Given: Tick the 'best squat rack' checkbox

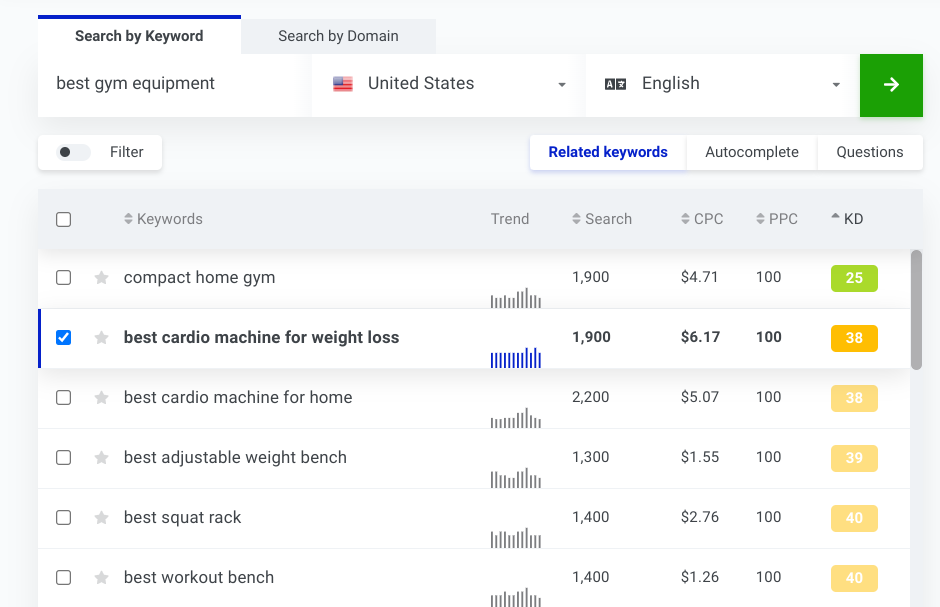Looking at the screenshot, I should coord(64,518).
